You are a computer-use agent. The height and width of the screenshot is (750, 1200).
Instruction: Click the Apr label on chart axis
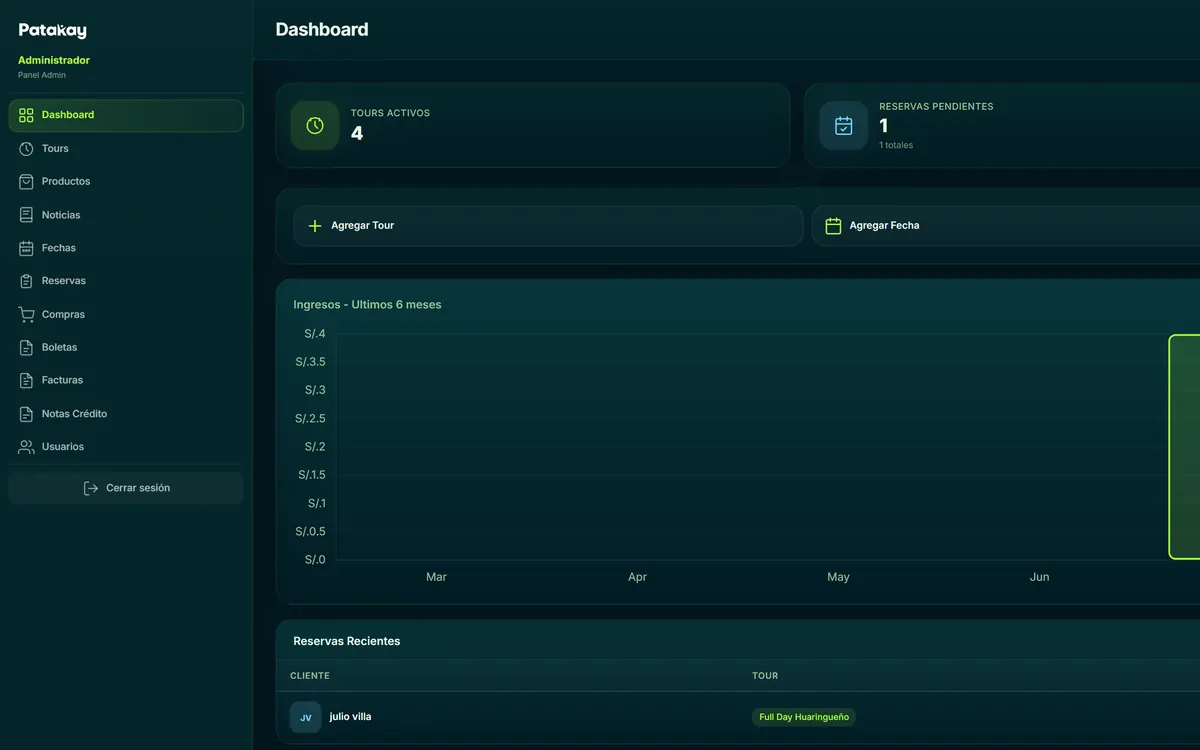pos(637,577)
